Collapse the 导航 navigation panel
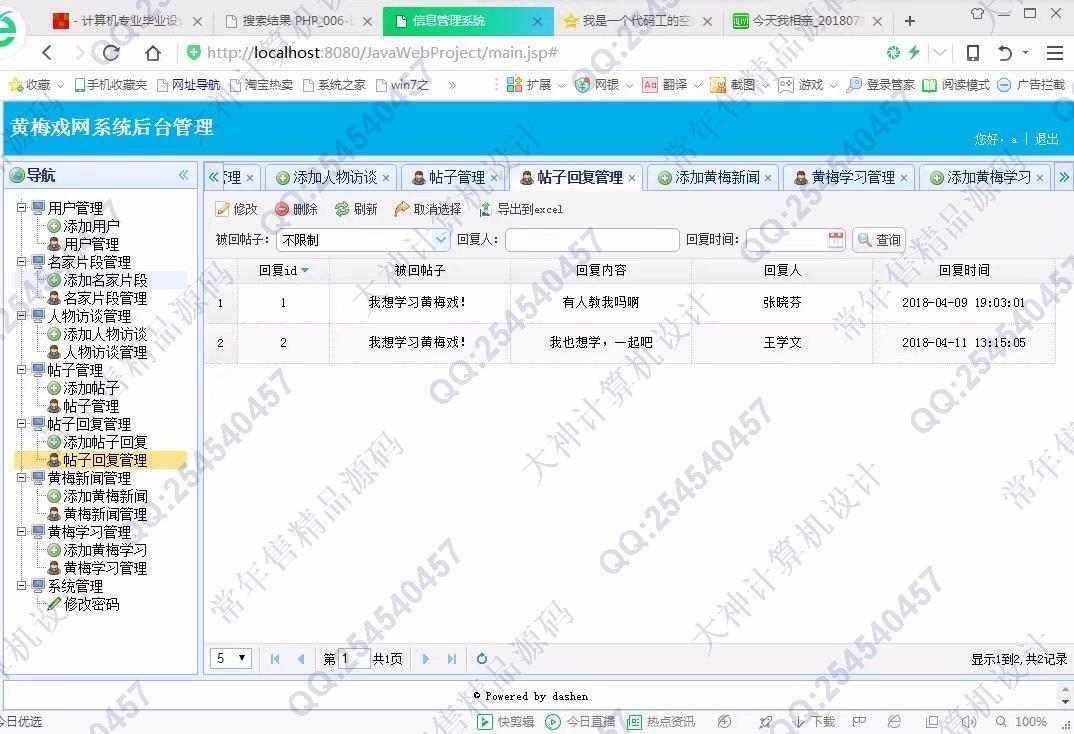Image resolution: width=1074 pixels, height=734 pixels. tap(183, 176)
